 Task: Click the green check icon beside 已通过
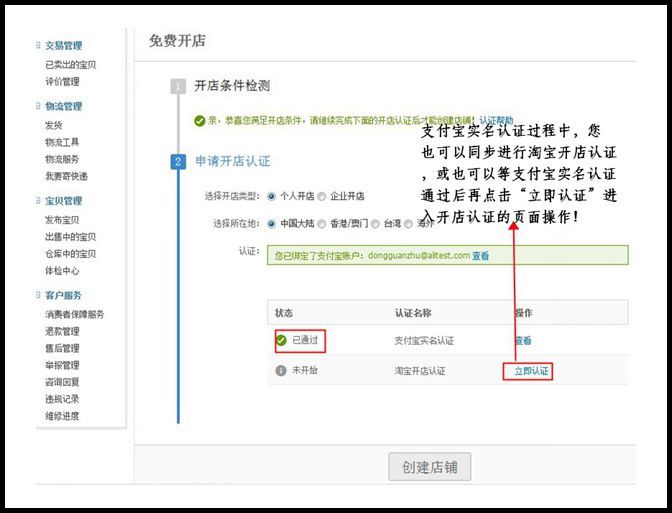tap(281, 340)
